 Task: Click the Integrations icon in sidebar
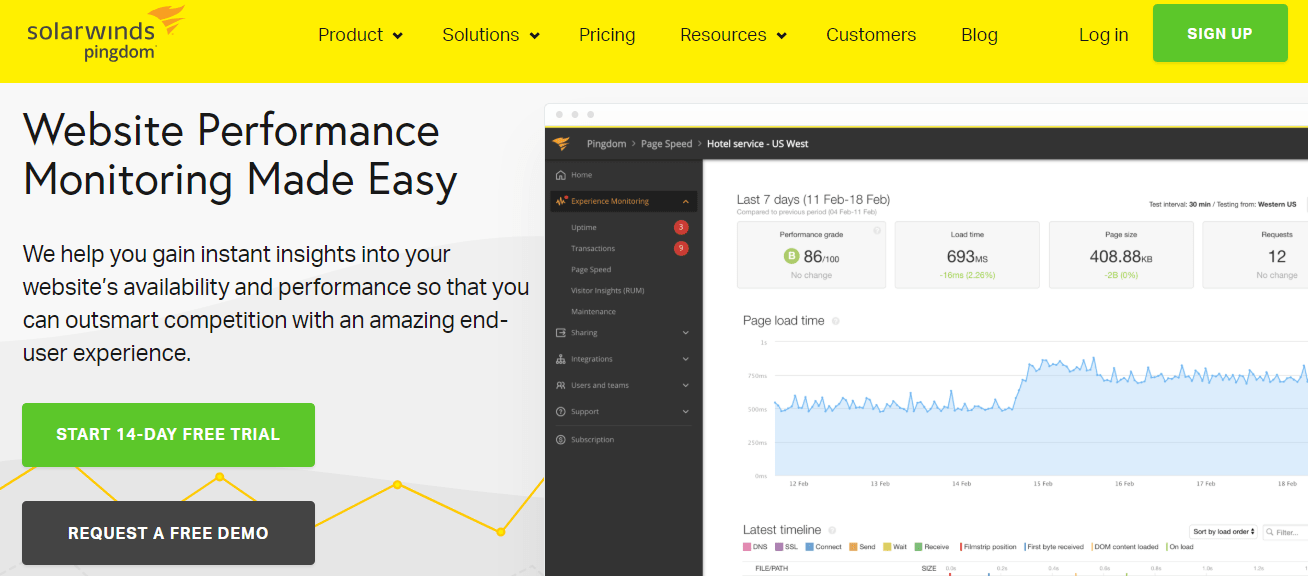(x=561, y=359)
